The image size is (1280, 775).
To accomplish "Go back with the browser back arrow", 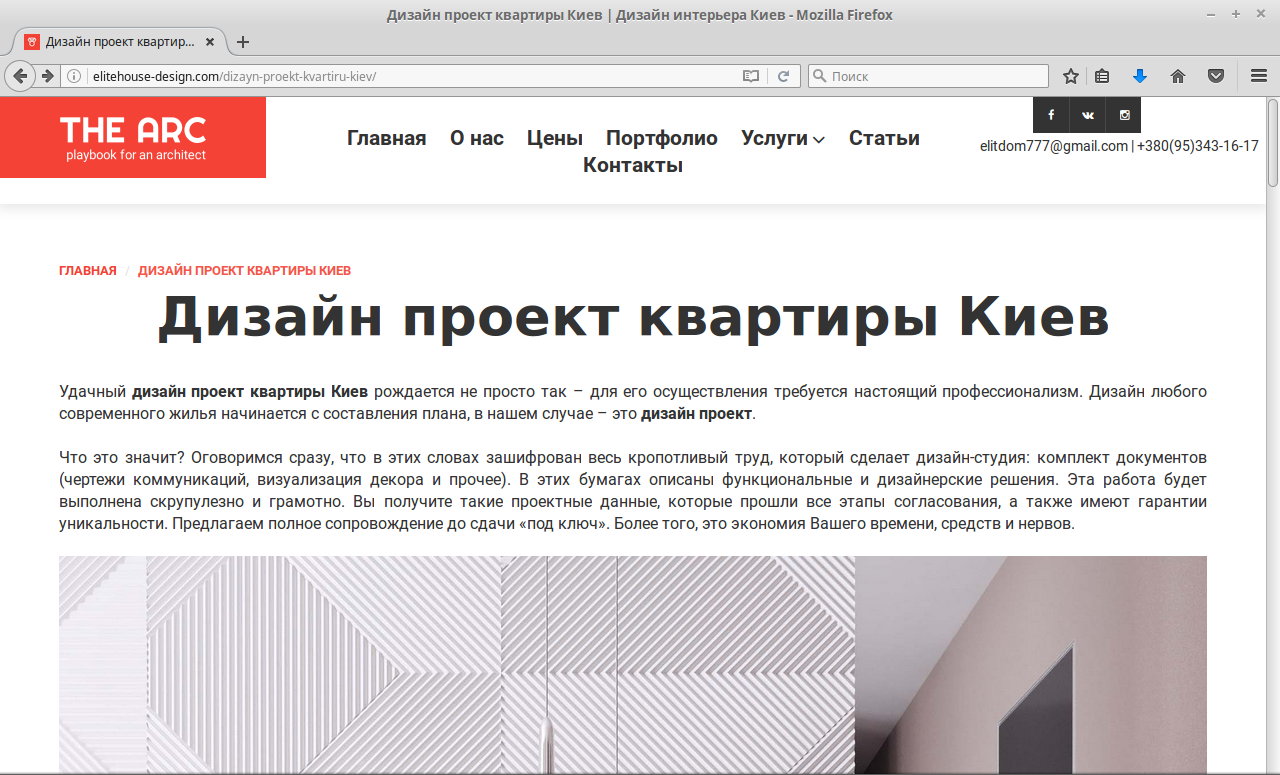I will pos(20,76).
